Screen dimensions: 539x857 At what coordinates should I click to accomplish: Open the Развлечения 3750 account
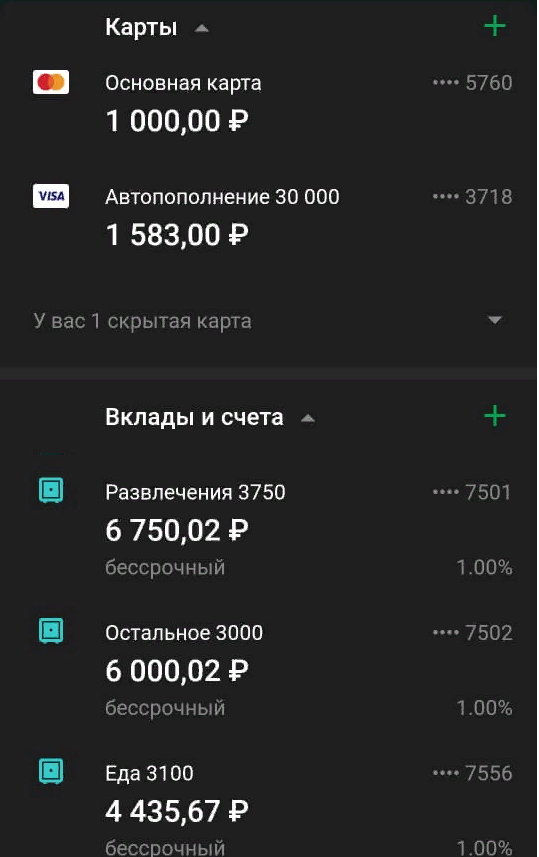[x=270, y=529]
